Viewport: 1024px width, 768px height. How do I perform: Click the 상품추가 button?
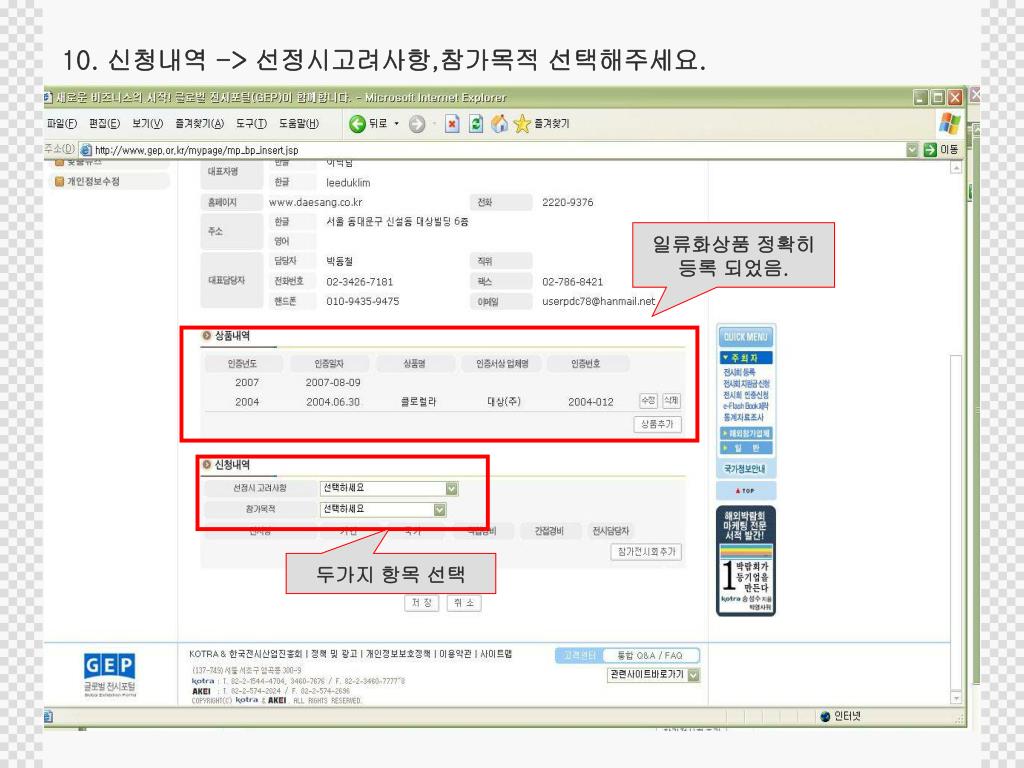click(657, 424)
